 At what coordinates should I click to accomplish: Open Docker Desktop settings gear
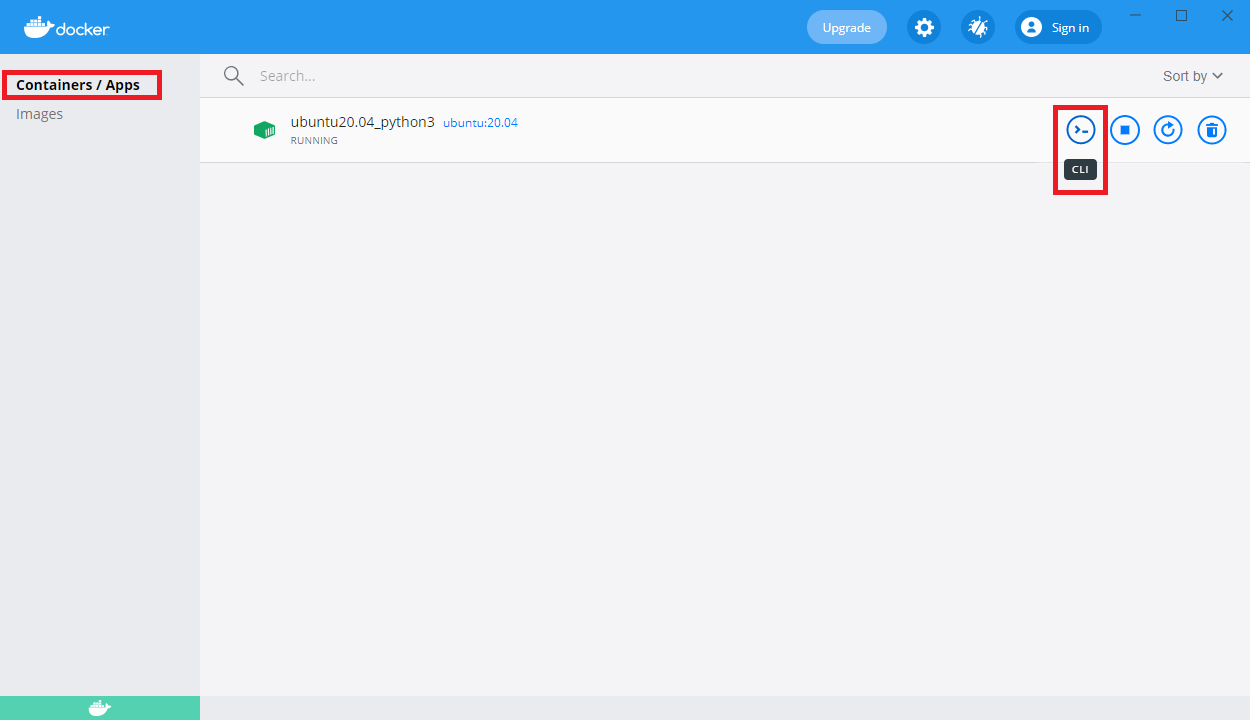(x=924, y=27)
